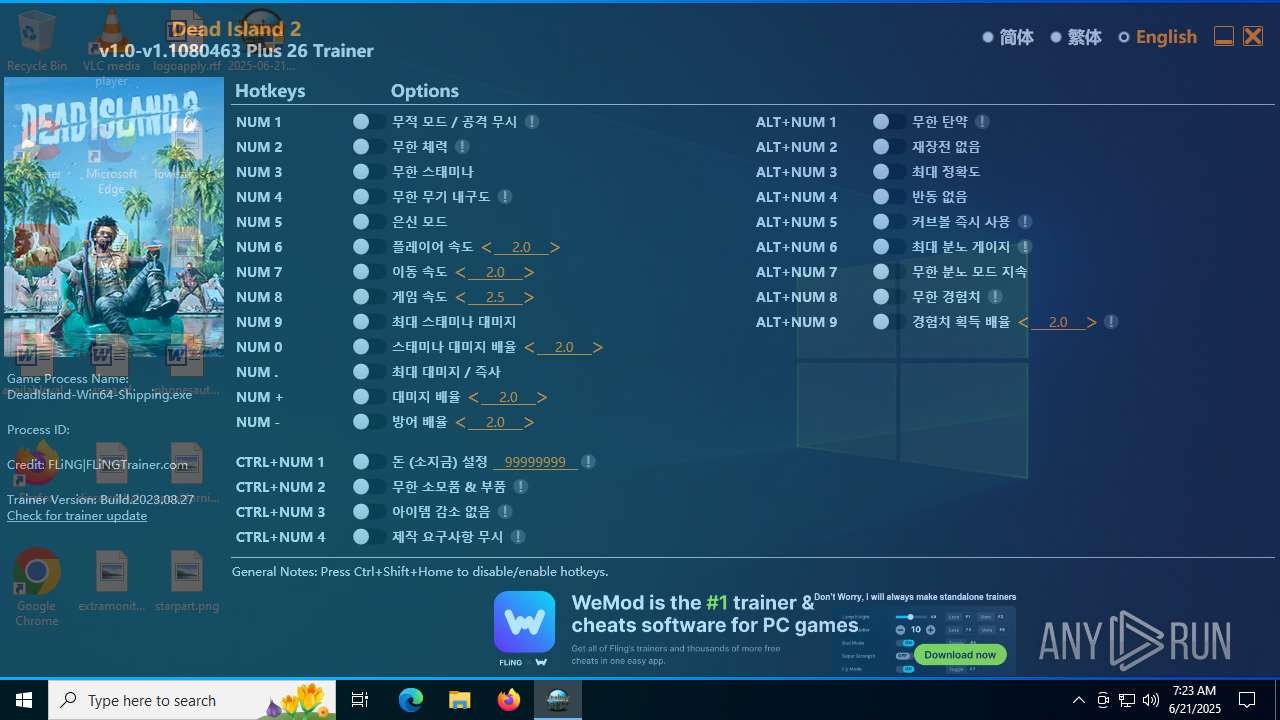Select 繁体 language option
Viewport: 1280px width, 720px height.
[1076, 37]
